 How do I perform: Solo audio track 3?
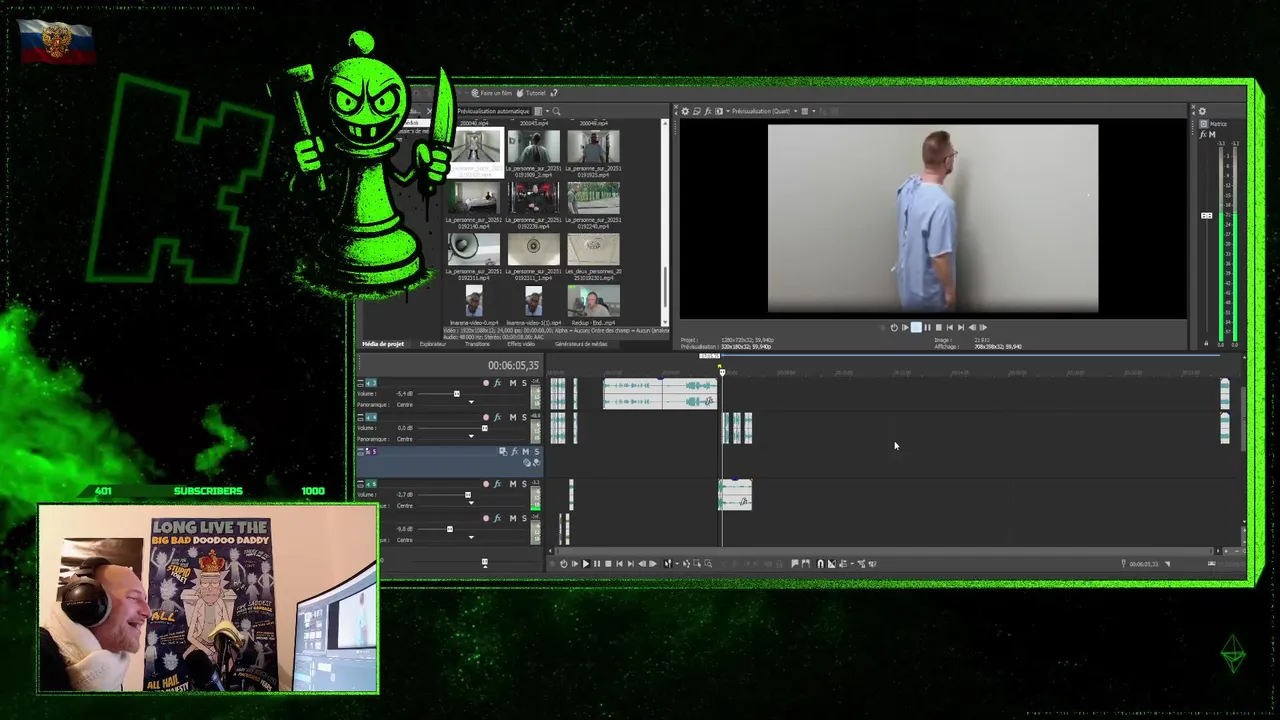point(524,383)
